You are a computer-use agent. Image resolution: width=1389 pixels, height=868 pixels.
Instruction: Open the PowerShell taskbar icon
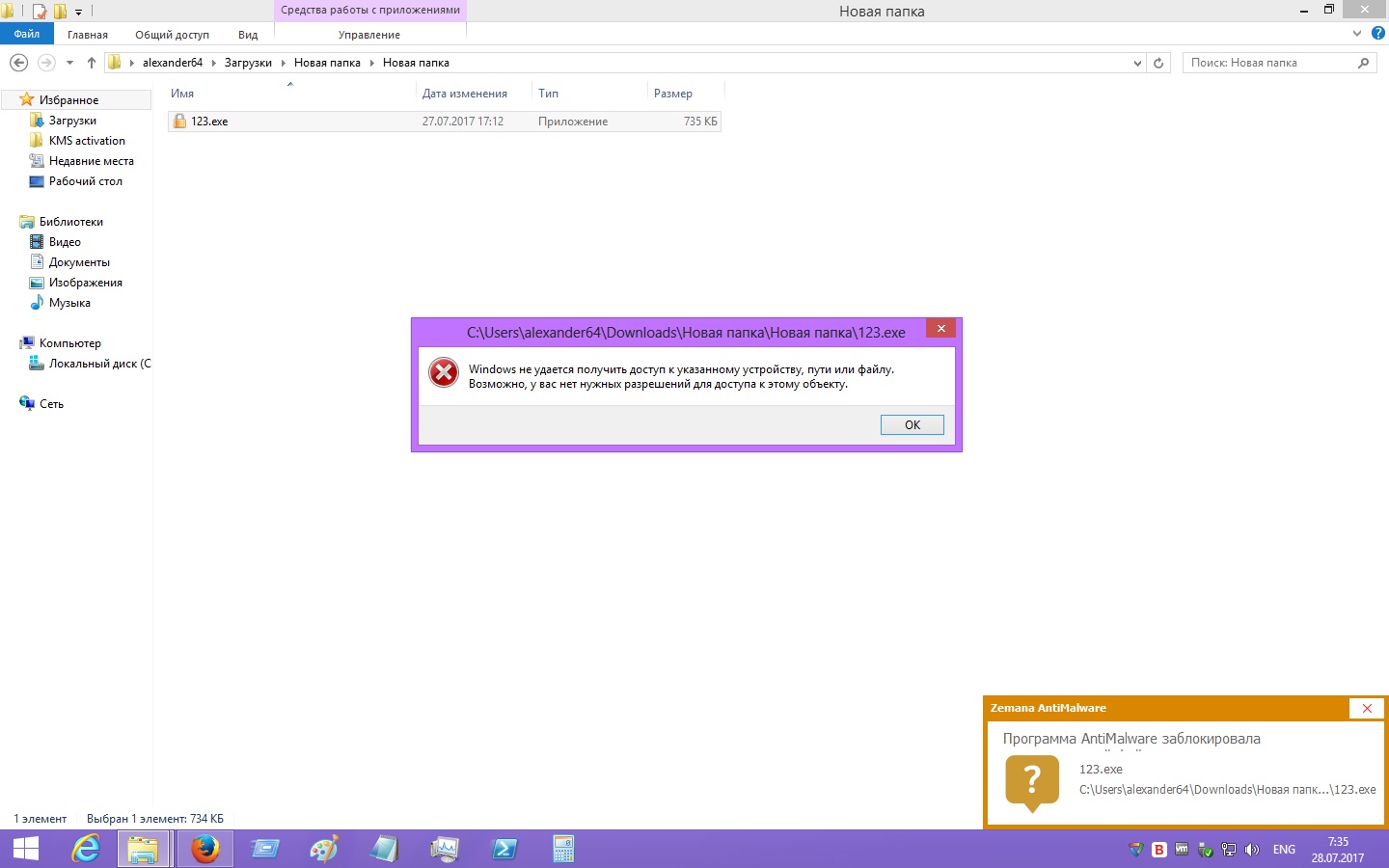point(504,850)
